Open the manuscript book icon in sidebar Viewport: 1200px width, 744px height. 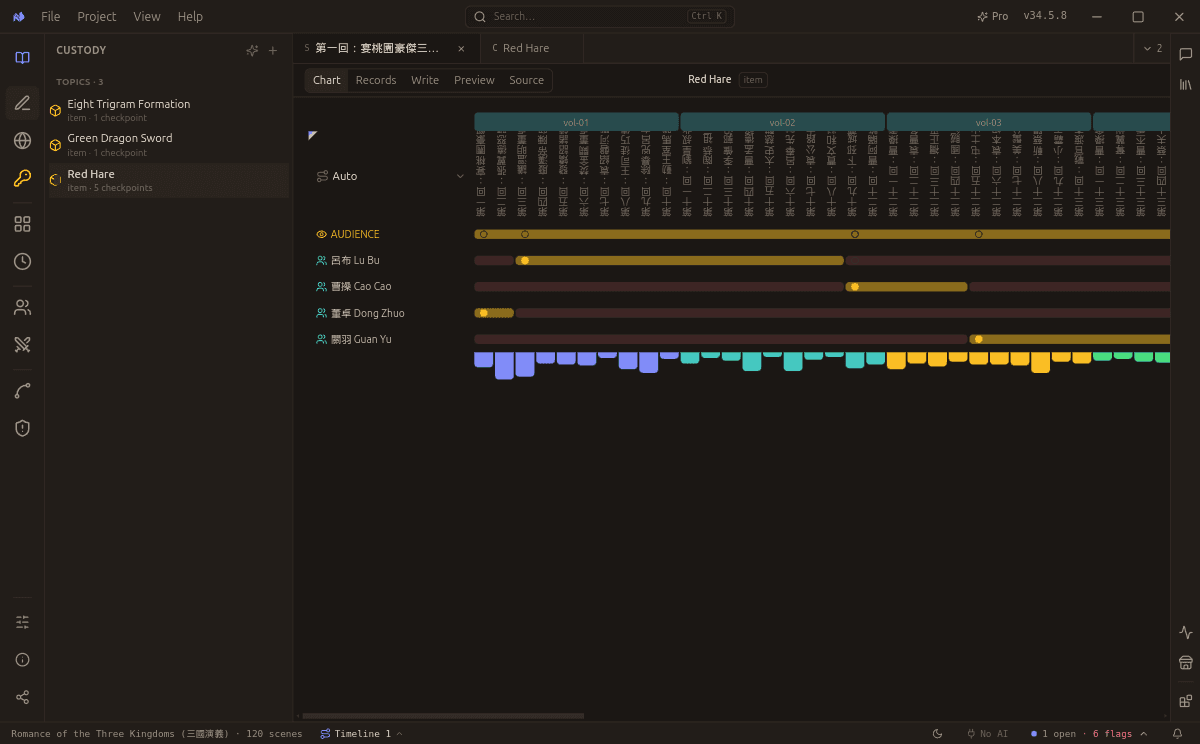point(22,58)
